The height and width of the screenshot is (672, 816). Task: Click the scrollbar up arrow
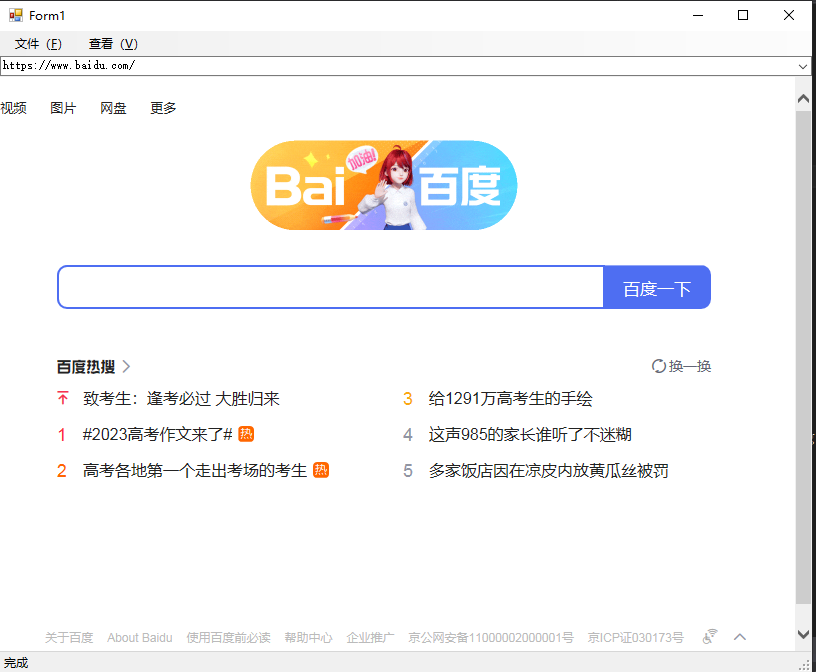tap(803, 97)
